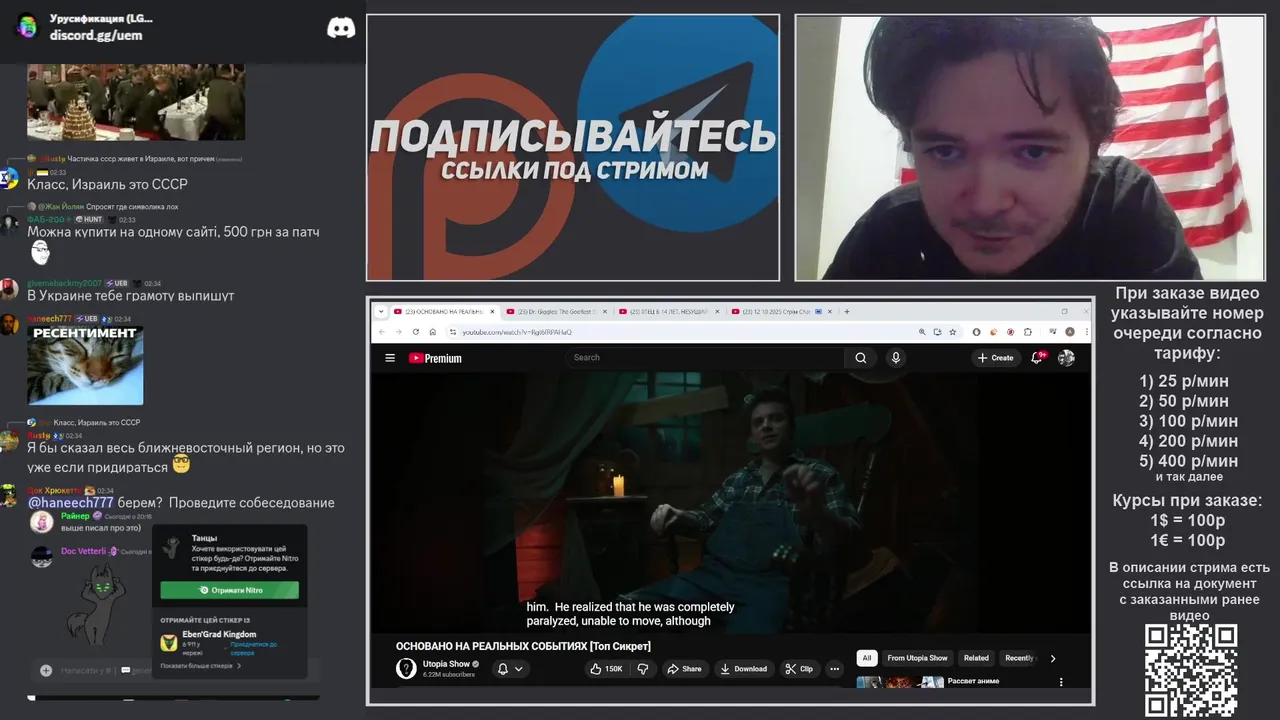Click the ПОДПИСЫВАЙТЕСЬ banner image
The image size is (1280, 720).
point(573,147)
